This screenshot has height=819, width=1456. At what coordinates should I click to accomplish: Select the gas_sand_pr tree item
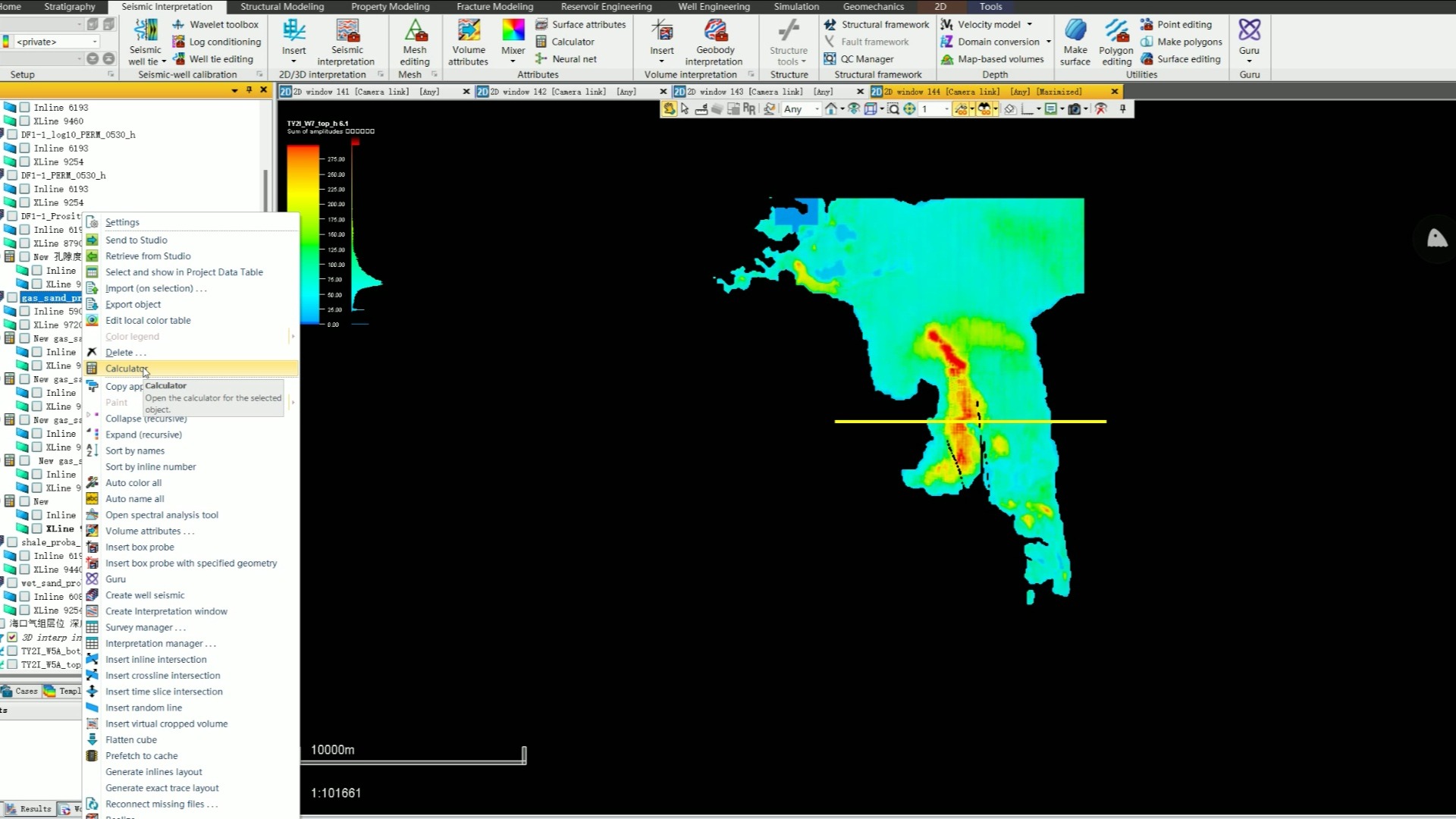click(x=51, y=298)
